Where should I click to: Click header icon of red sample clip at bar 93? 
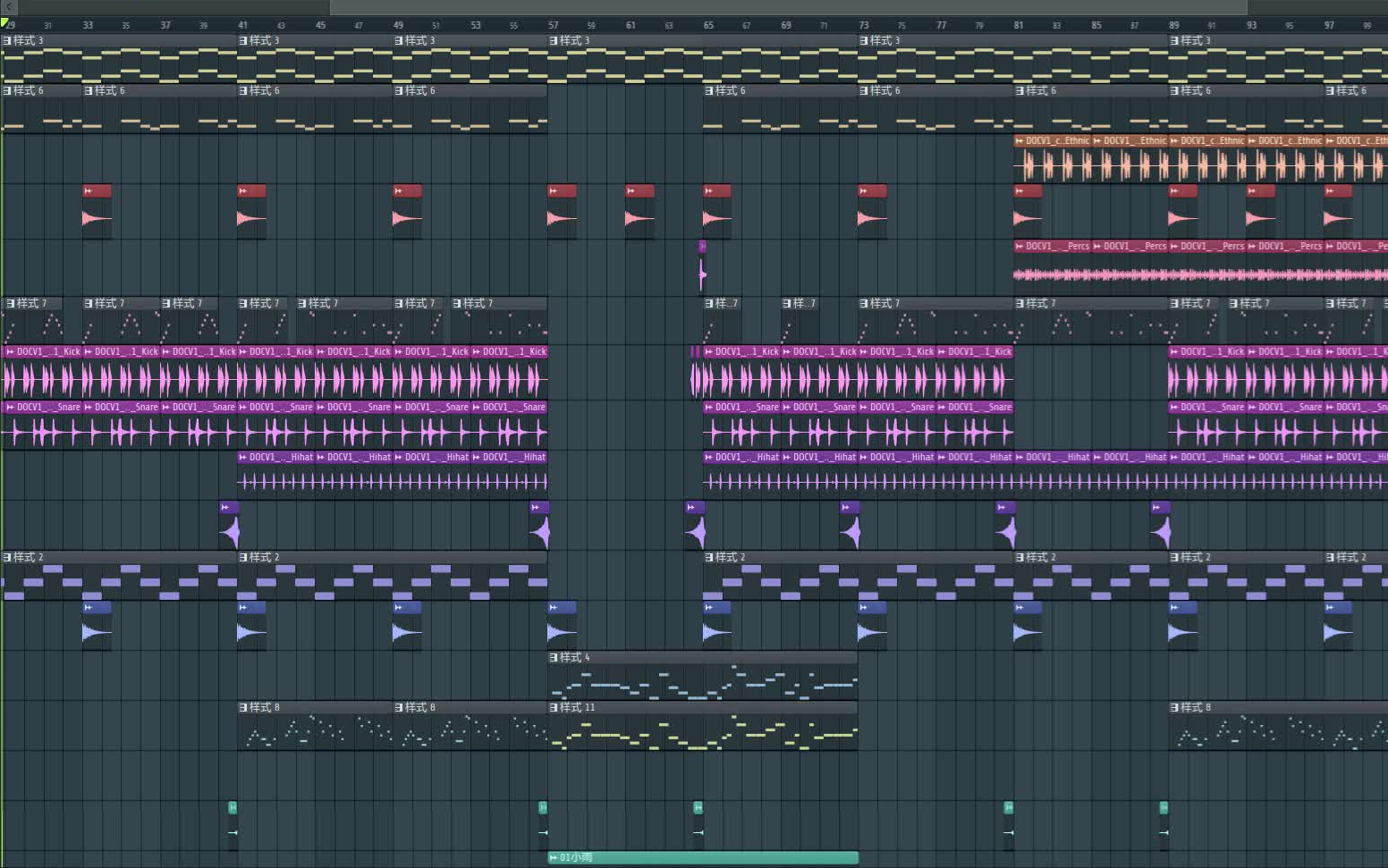tap(1252, 190)
